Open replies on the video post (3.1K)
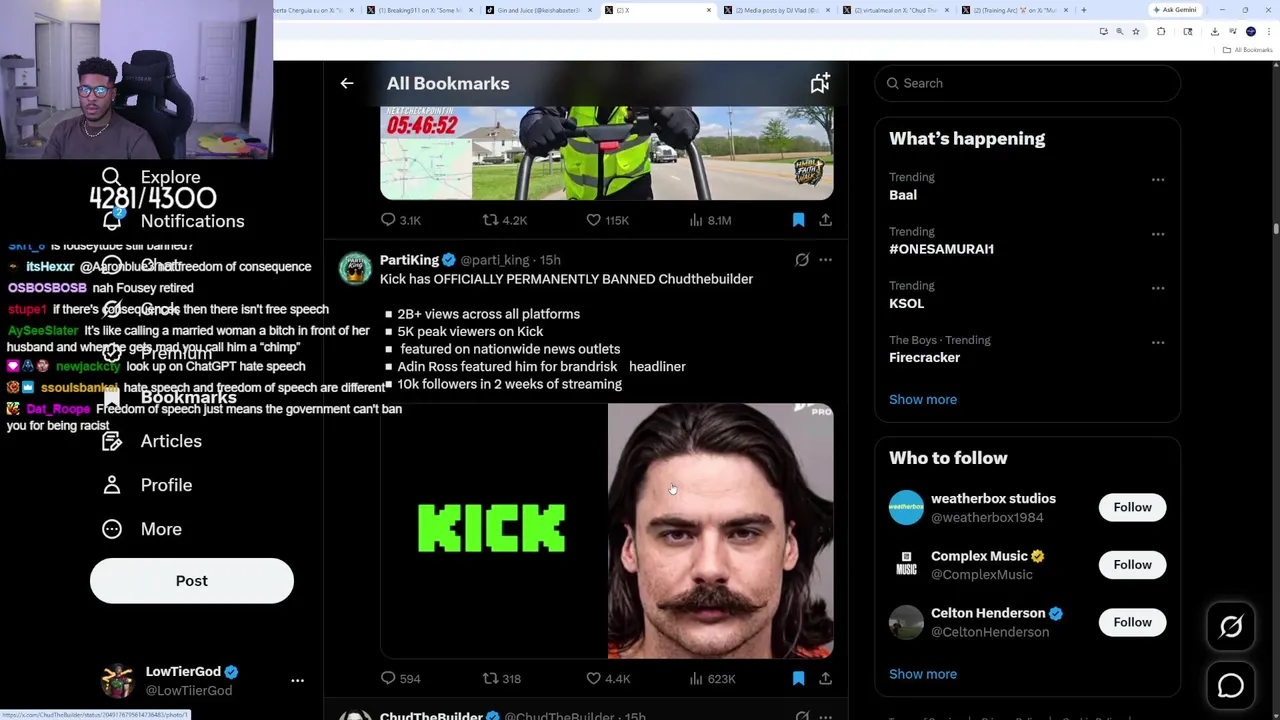The height and width of the screenshot is (720, 1280). pos(400,220)
